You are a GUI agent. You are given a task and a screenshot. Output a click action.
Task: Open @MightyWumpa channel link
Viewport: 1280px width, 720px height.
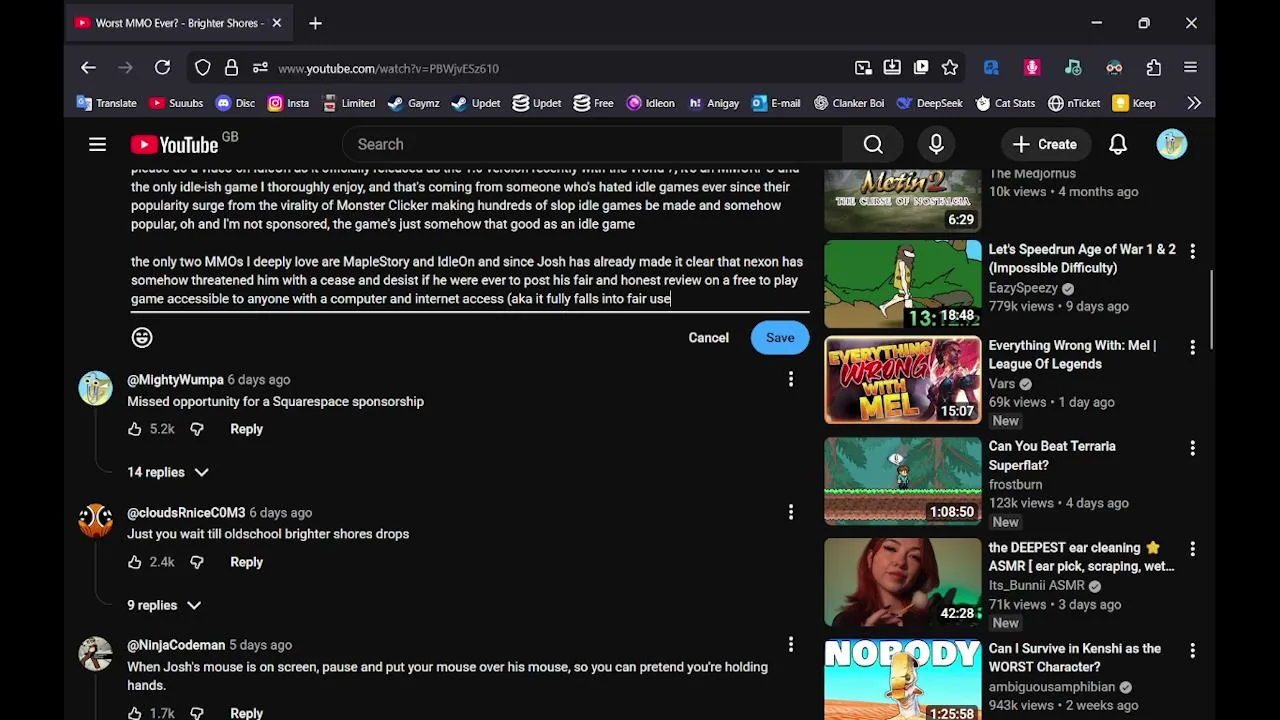pyautogui.click(x=175, y=380)
